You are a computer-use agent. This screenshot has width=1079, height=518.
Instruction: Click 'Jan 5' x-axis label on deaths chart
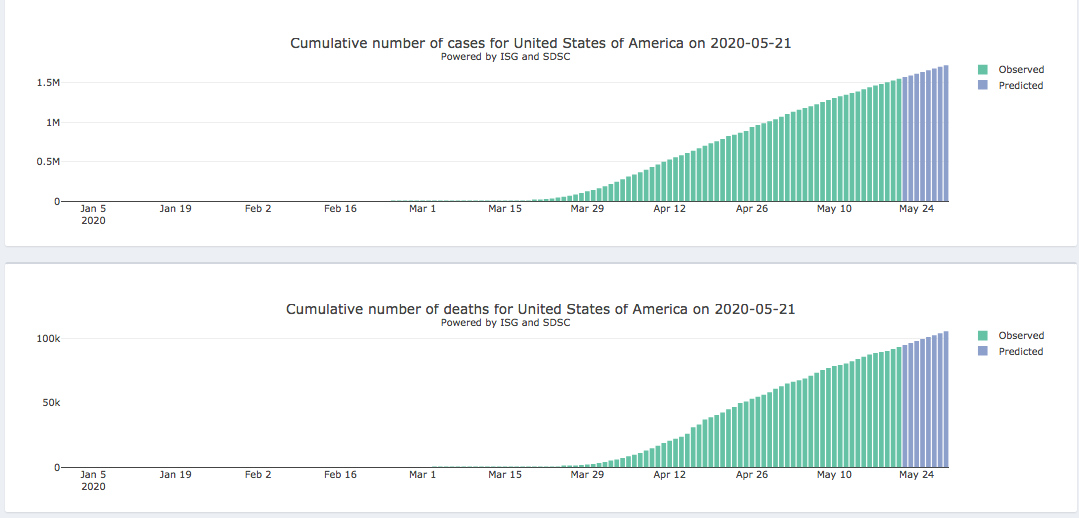(x=93, y=475)
